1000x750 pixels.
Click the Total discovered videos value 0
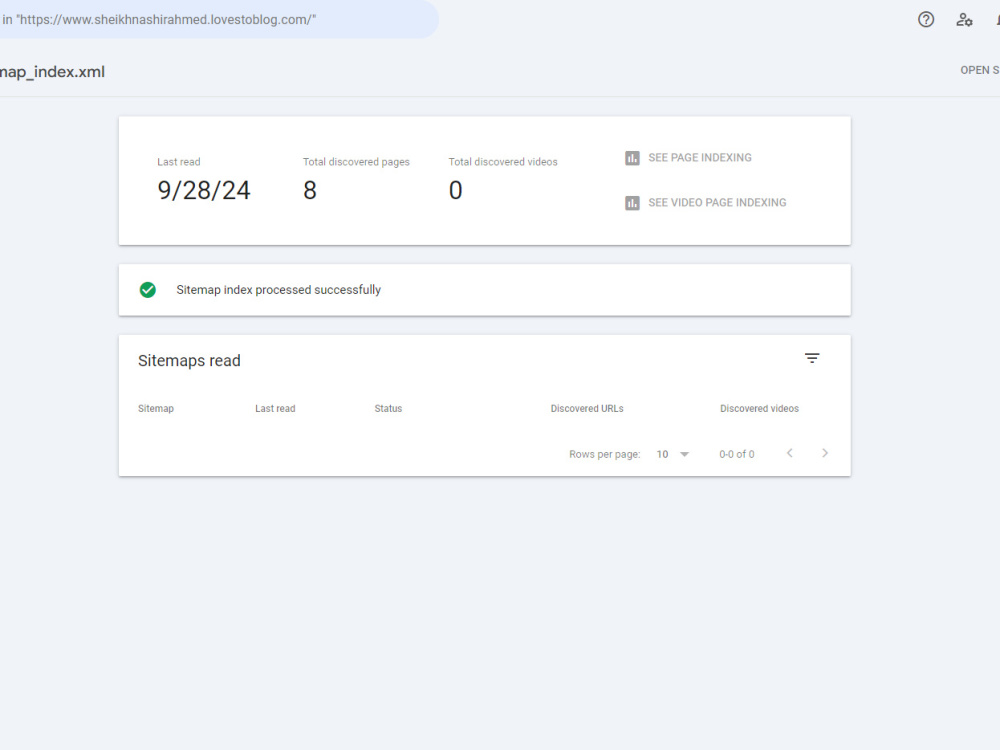coord(455,191)
